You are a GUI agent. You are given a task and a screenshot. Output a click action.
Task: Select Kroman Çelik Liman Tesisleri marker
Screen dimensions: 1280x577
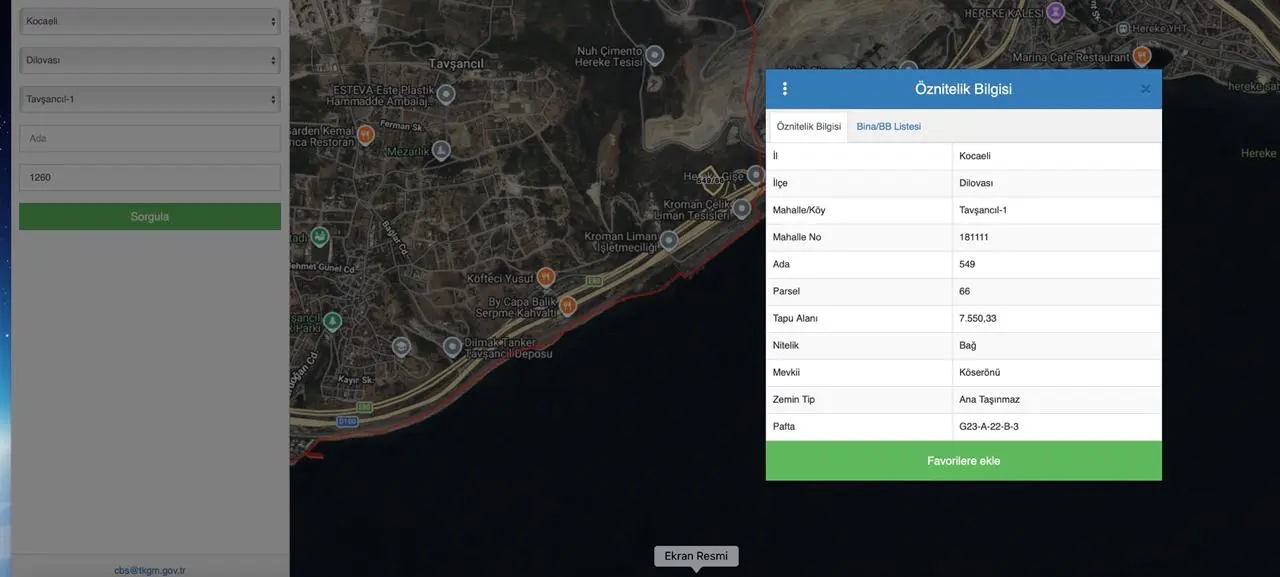pyautogui.click(x=741, y=209)
